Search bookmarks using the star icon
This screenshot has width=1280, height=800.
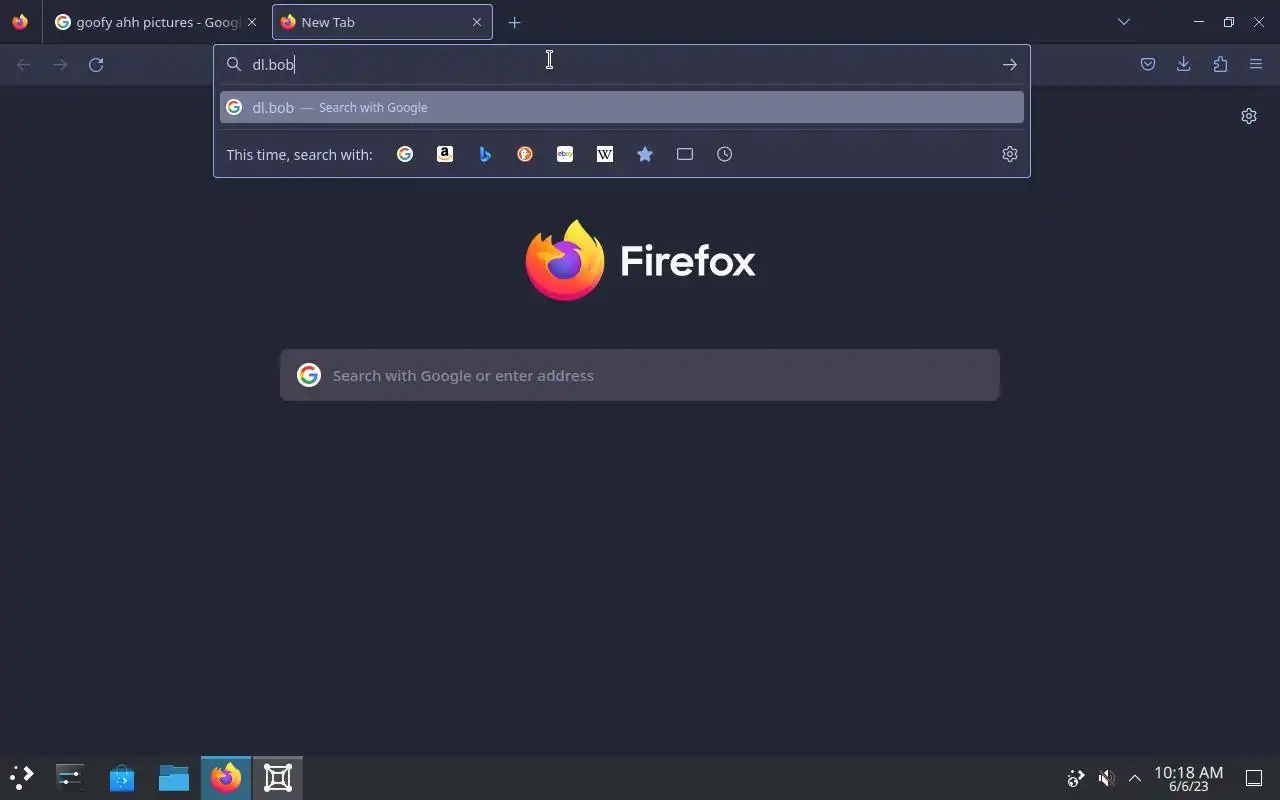pos(645,154)
